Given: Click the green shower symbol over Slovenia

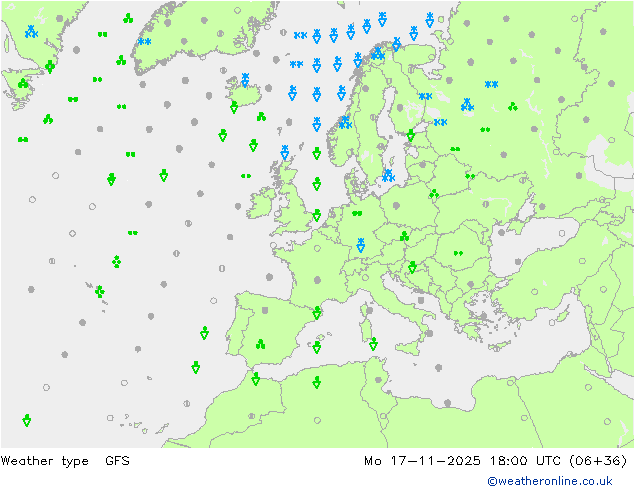Looking at the screenshot, I should coord(412,267).
